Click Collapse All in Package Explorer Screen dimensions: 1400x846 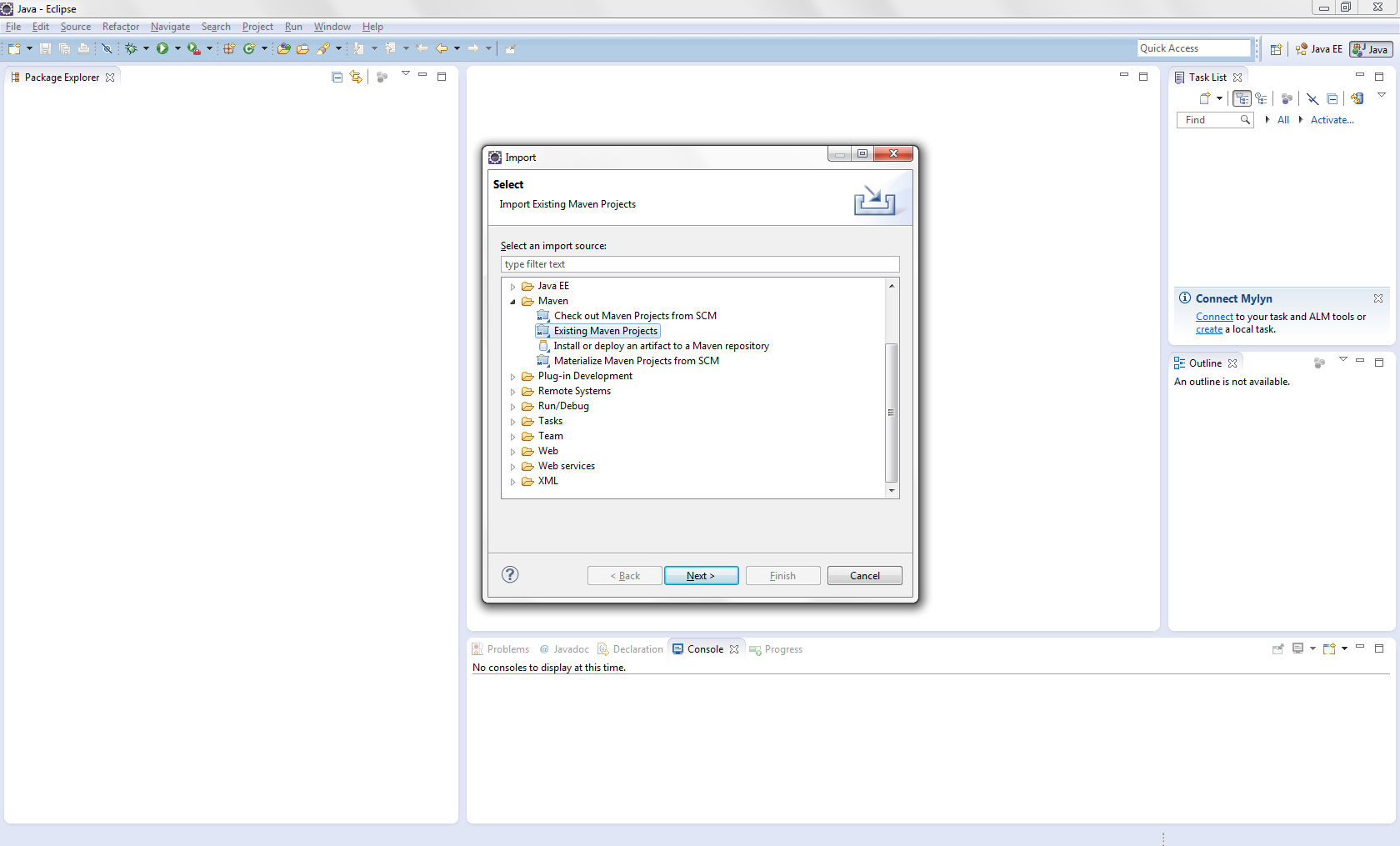[337, 77]
